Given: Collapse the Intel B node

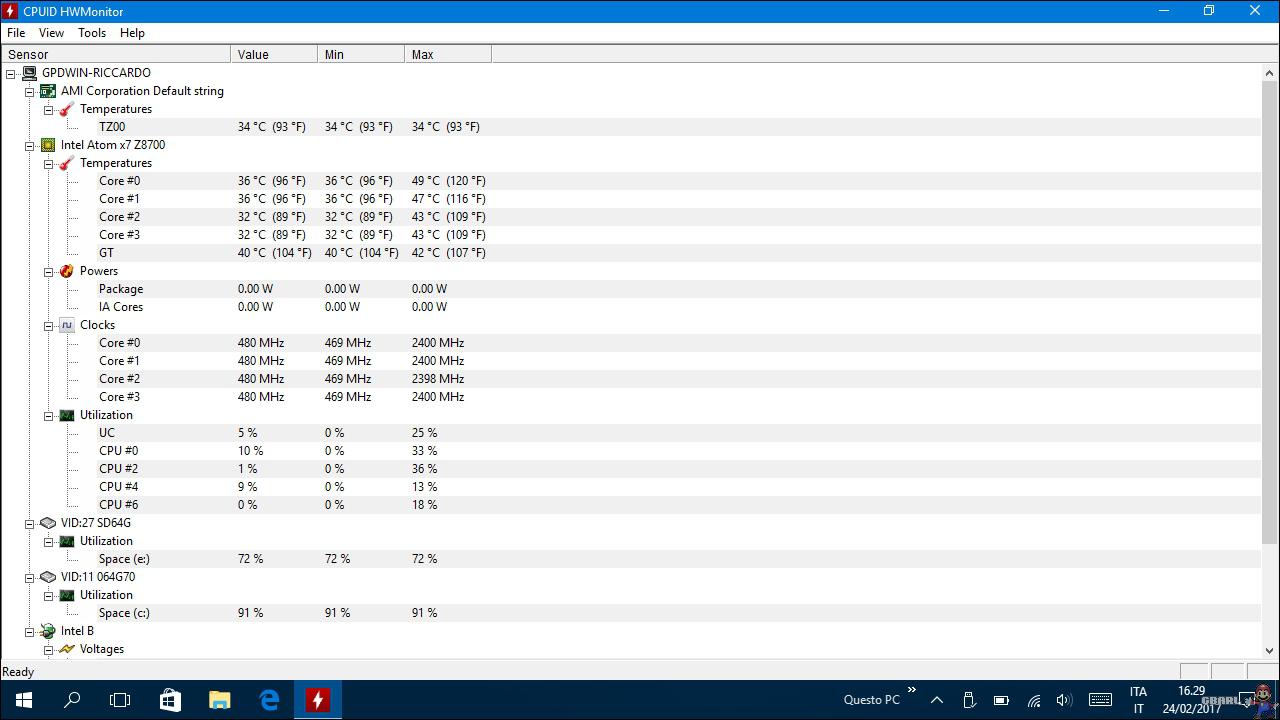Looking at the screenshot, I should [29, 631].
